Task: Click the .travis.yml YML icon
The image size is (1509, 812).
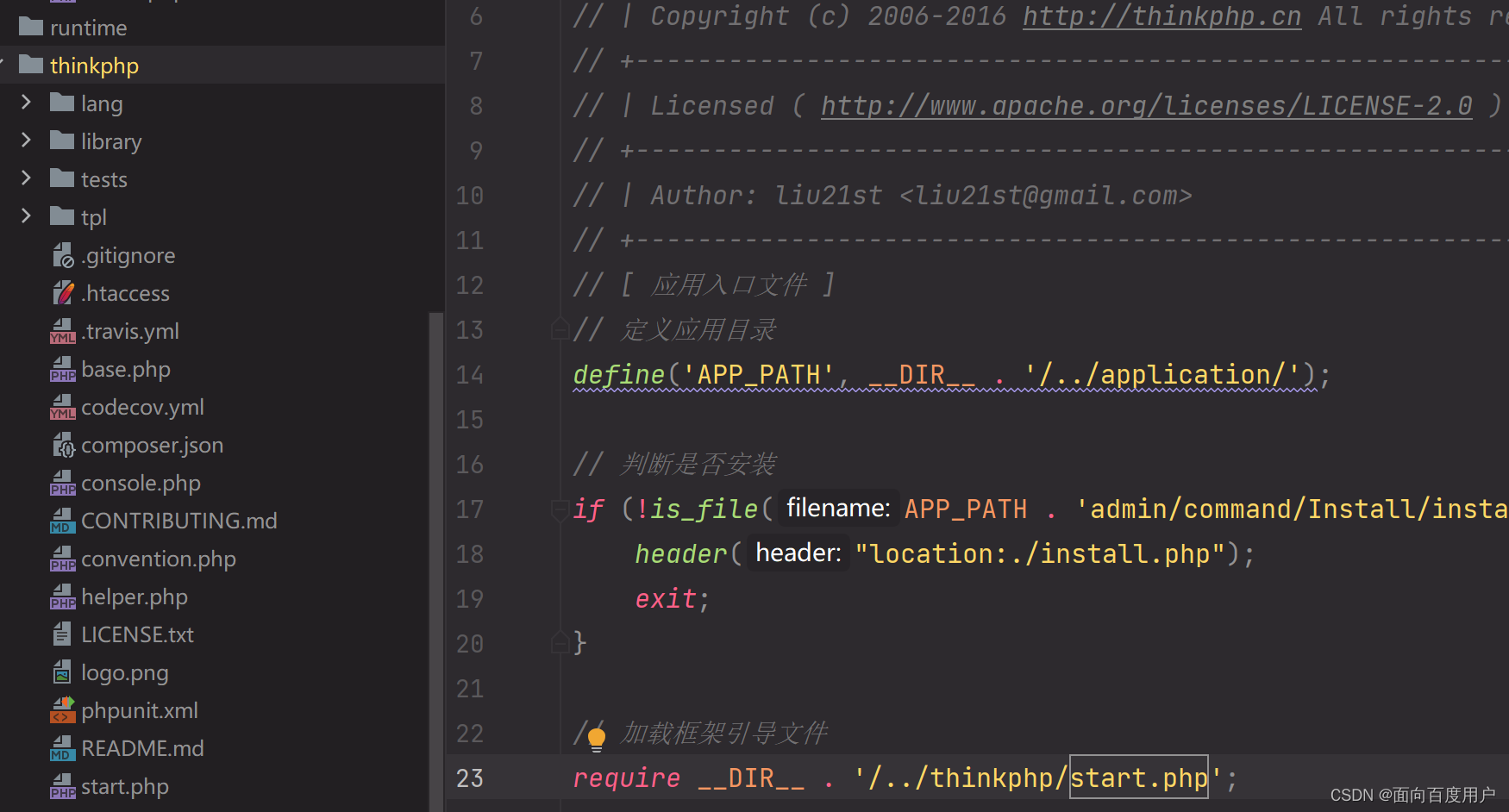Action: (x=63, y=331)
